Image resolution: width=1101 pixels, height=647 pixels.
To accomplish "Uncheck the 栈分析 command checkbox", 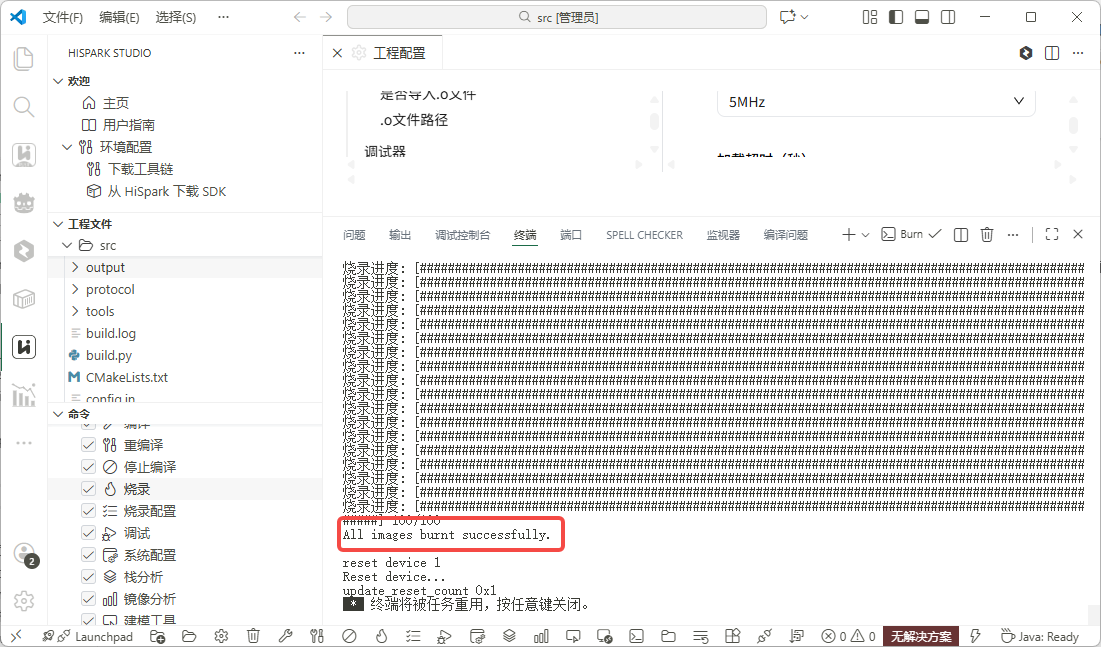I will tap(88, 577).
